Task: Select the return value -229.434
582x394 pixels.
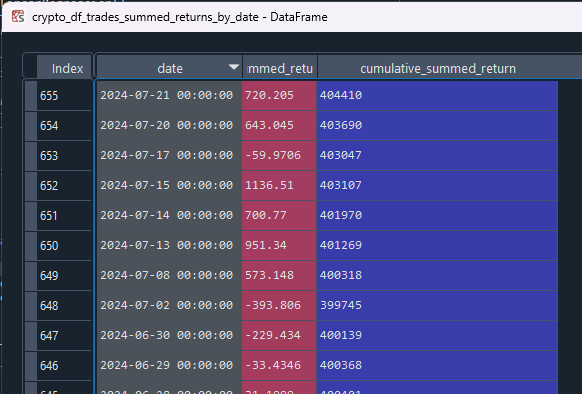Action: (x=279, y=336)
